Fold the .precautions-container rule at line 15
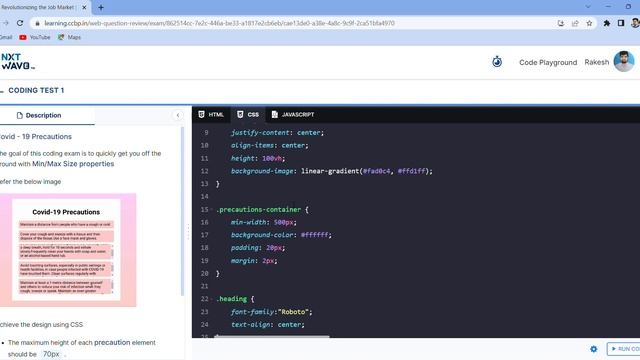The height and width of the screenshot is (360, 640). [211, 209]
